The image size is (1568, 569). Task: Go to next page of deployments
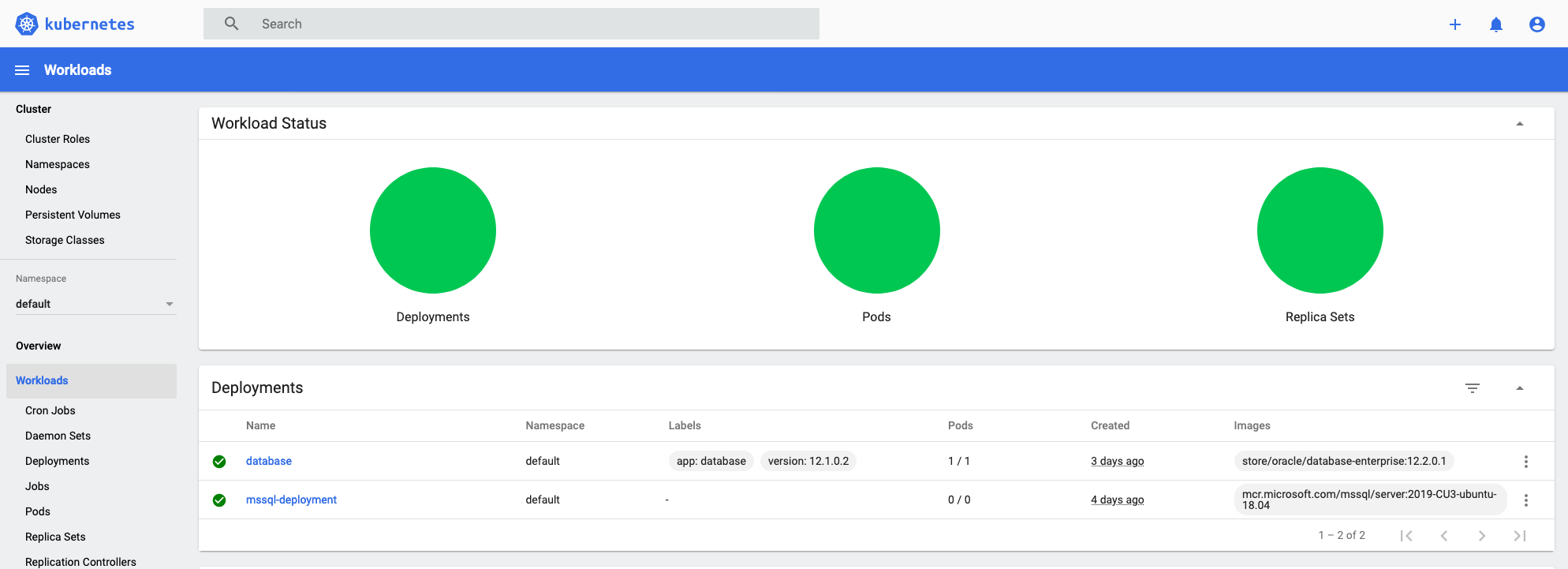1482,536
